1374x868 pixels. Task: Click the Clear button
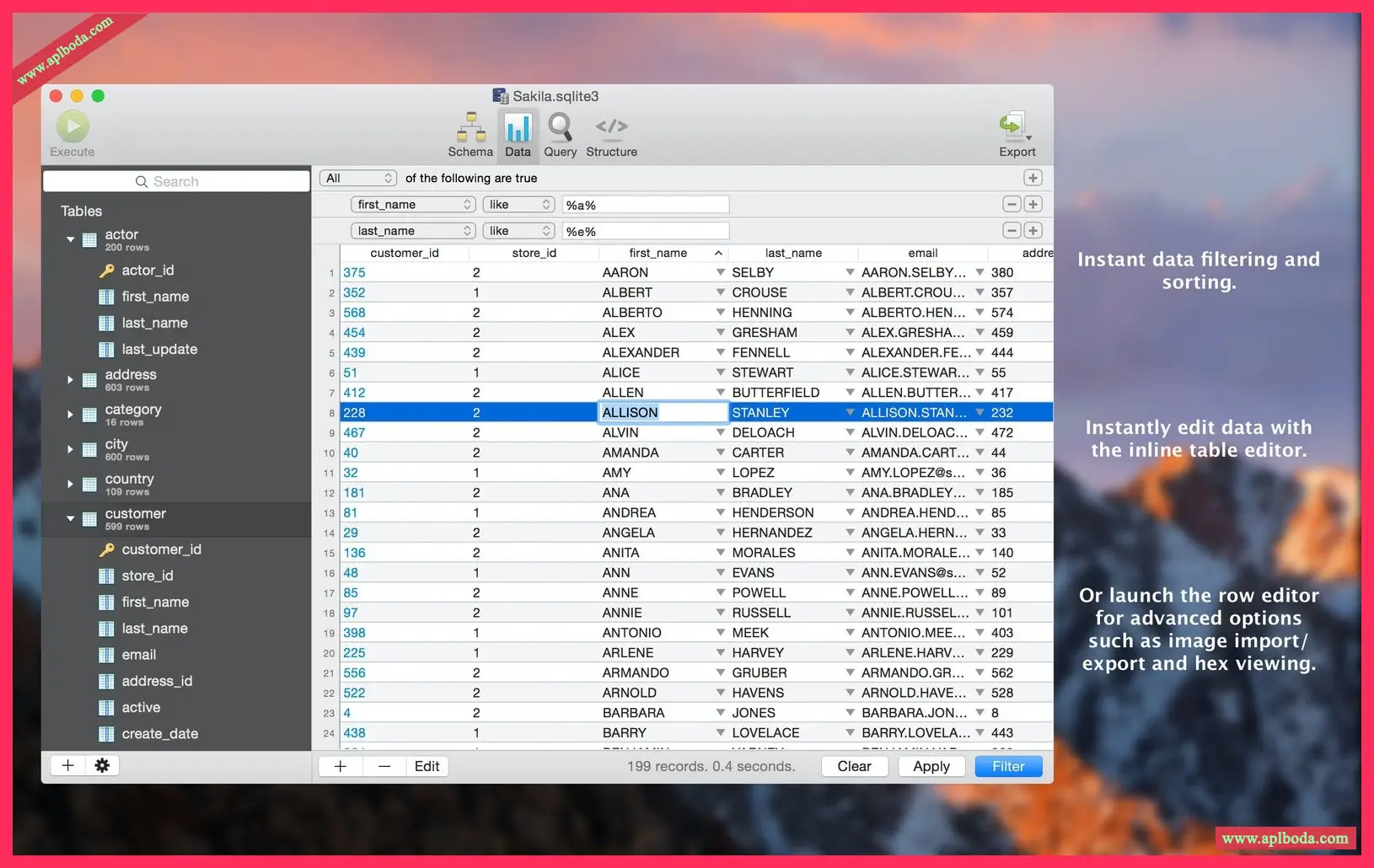click(x=854, y=766)
